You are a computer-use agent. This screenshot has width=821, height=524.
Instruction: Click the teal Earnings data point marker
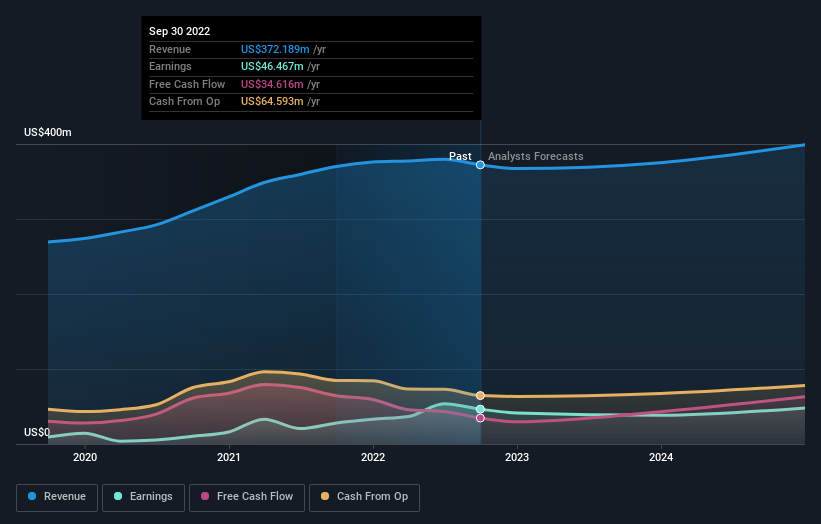(480, 409)
